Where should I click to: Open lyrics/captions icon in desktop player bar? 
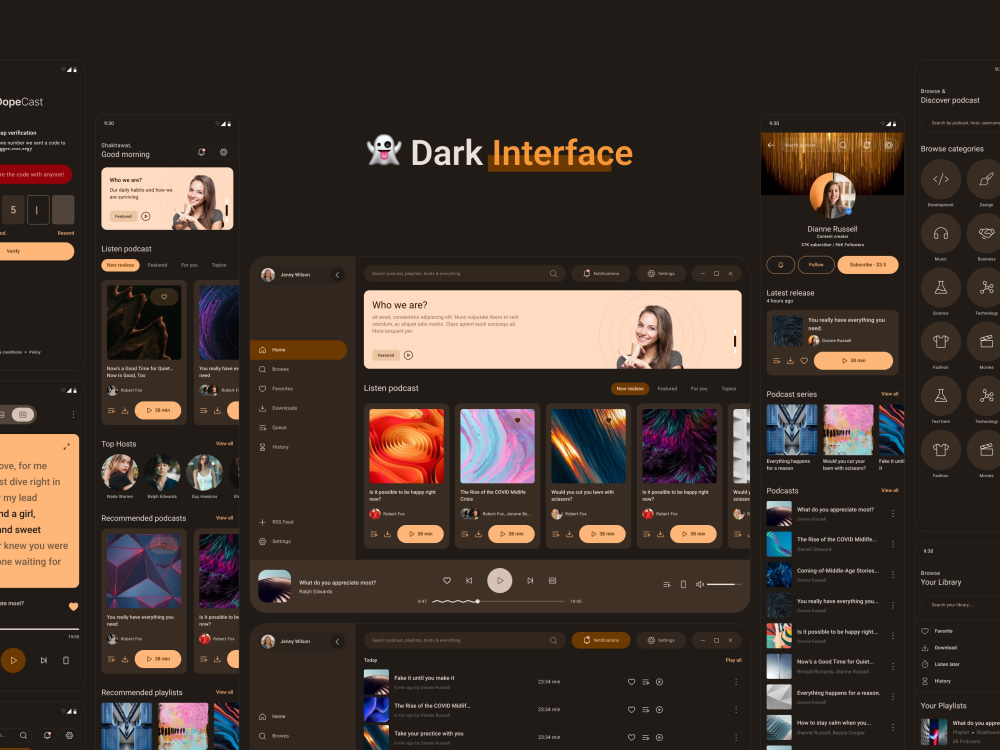[552, 580]
